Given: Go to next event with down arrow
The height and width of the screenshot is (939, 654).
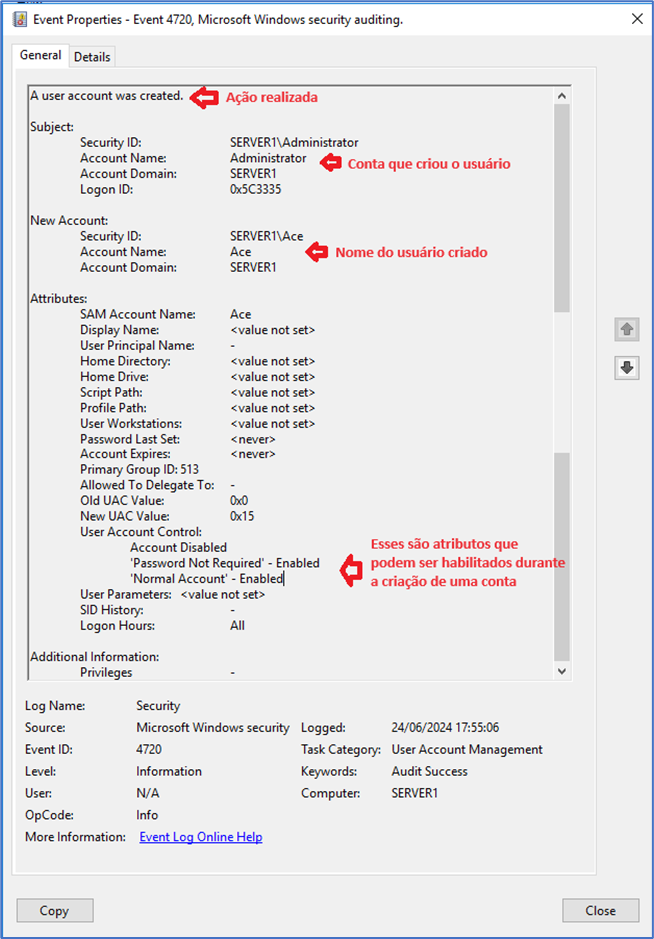Looking at the screenshot, I should [x=627, y=368].
